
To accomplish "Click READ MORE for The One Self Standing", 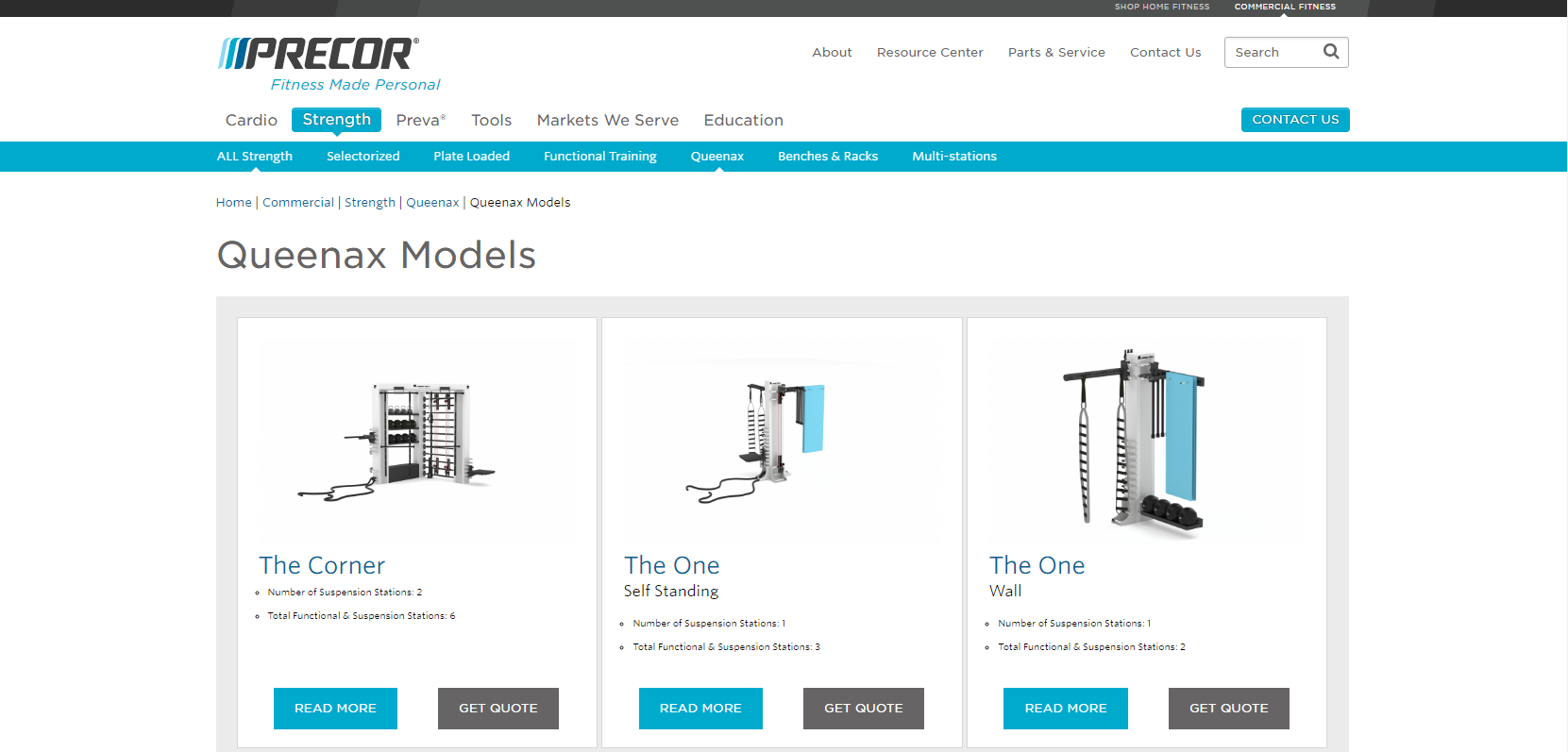I will (x=700, y=709).
